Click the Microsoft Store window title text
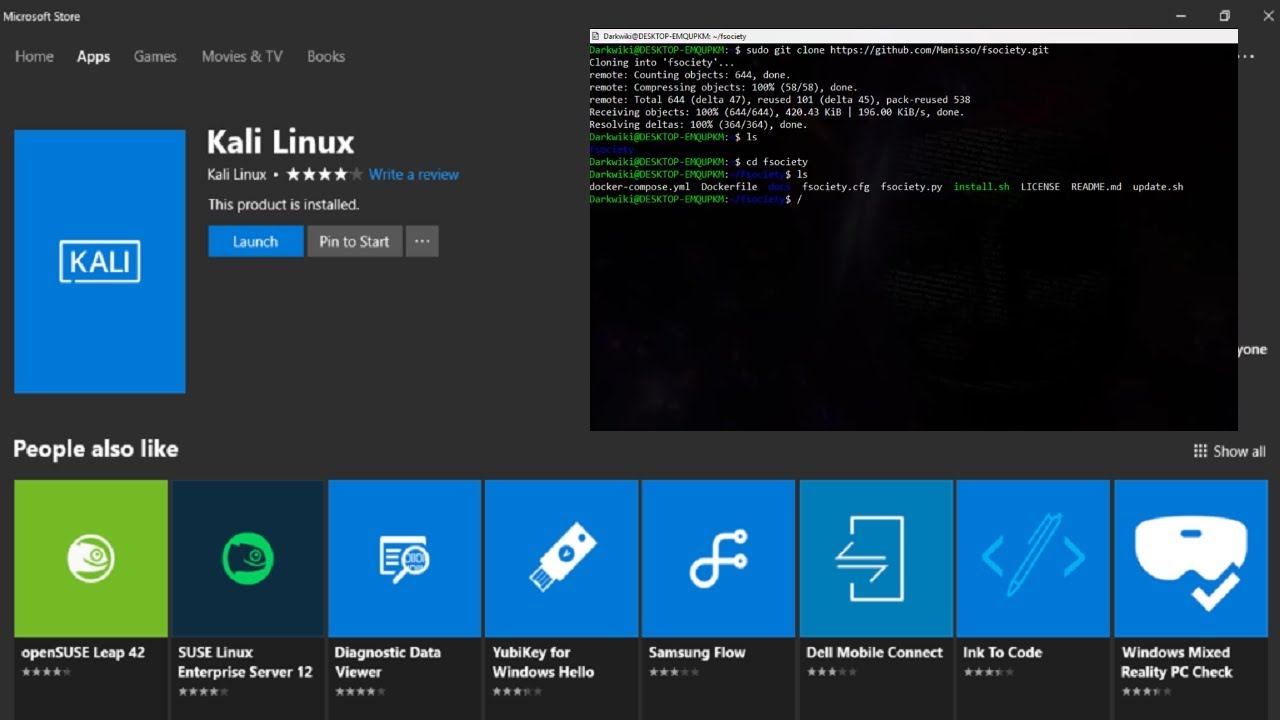The height and width of the screenshot is (720, 1280). coord(42,16)
